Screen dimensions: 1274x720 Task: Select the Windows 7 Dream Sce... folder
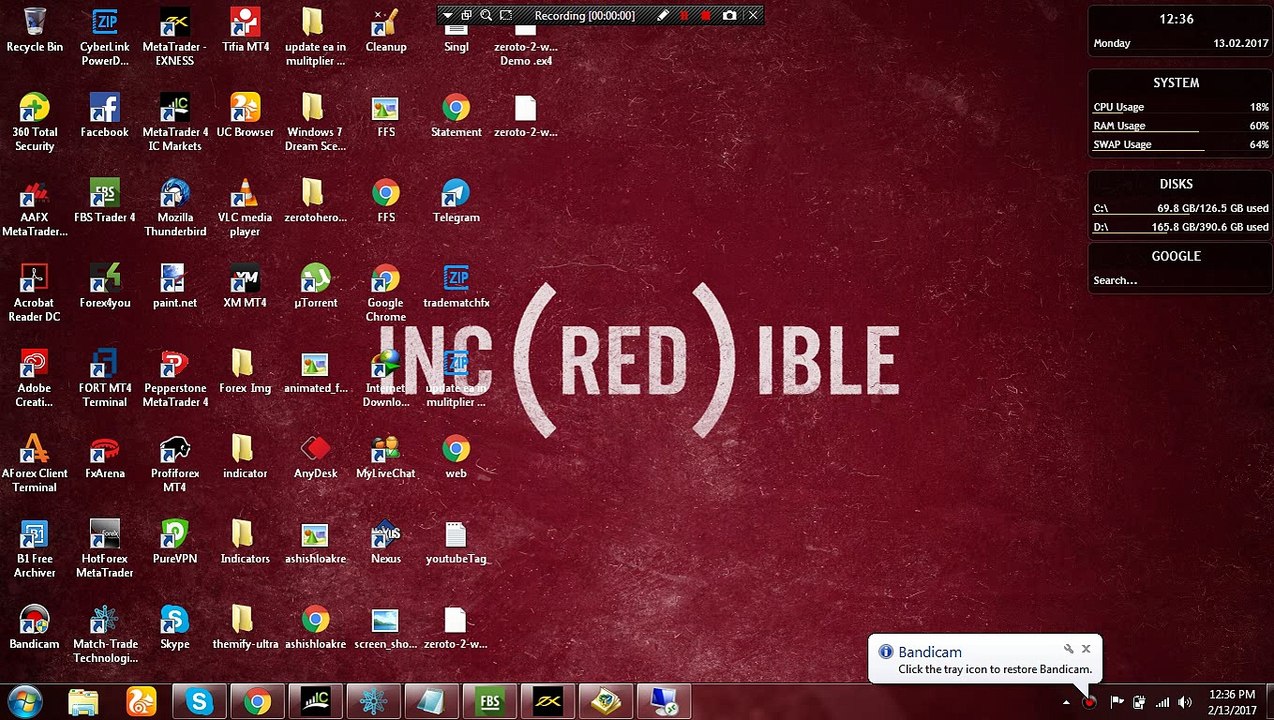(x=315, y=122)
